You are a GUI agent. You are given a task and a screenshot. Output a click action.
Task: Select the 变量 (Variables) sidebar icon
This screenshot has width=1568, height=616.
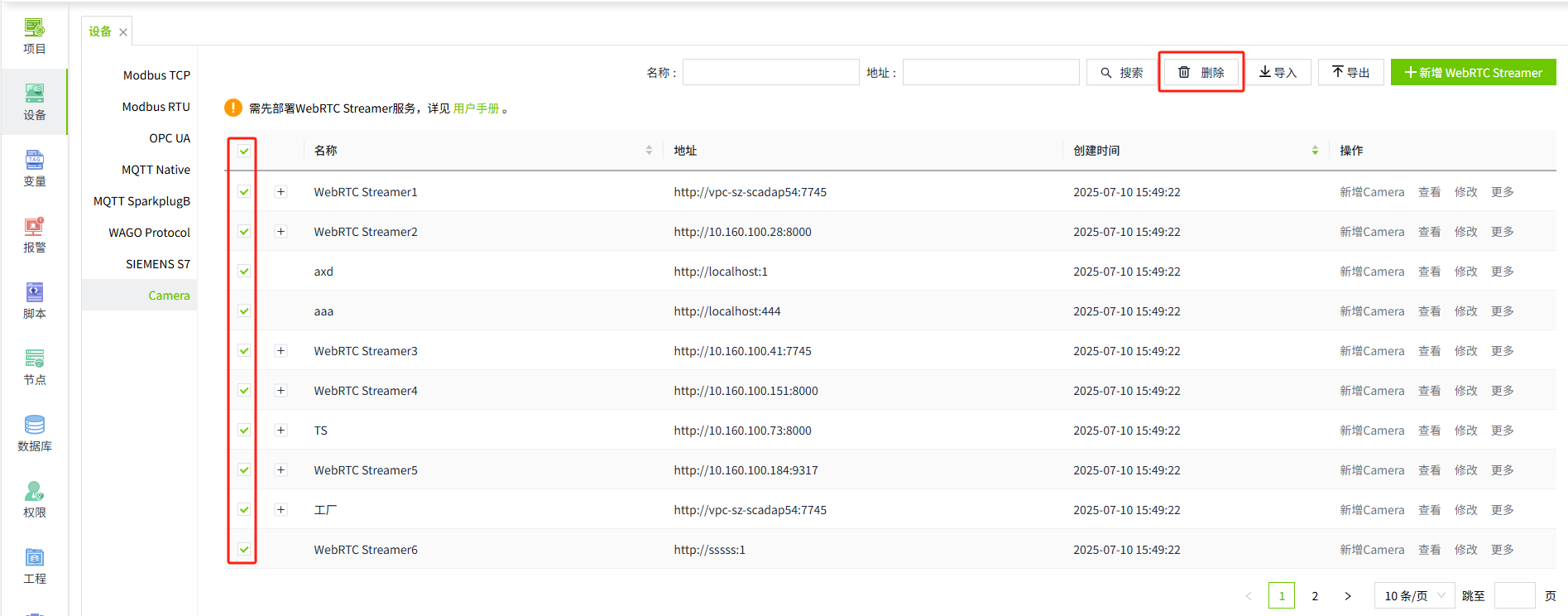point(34,169)
